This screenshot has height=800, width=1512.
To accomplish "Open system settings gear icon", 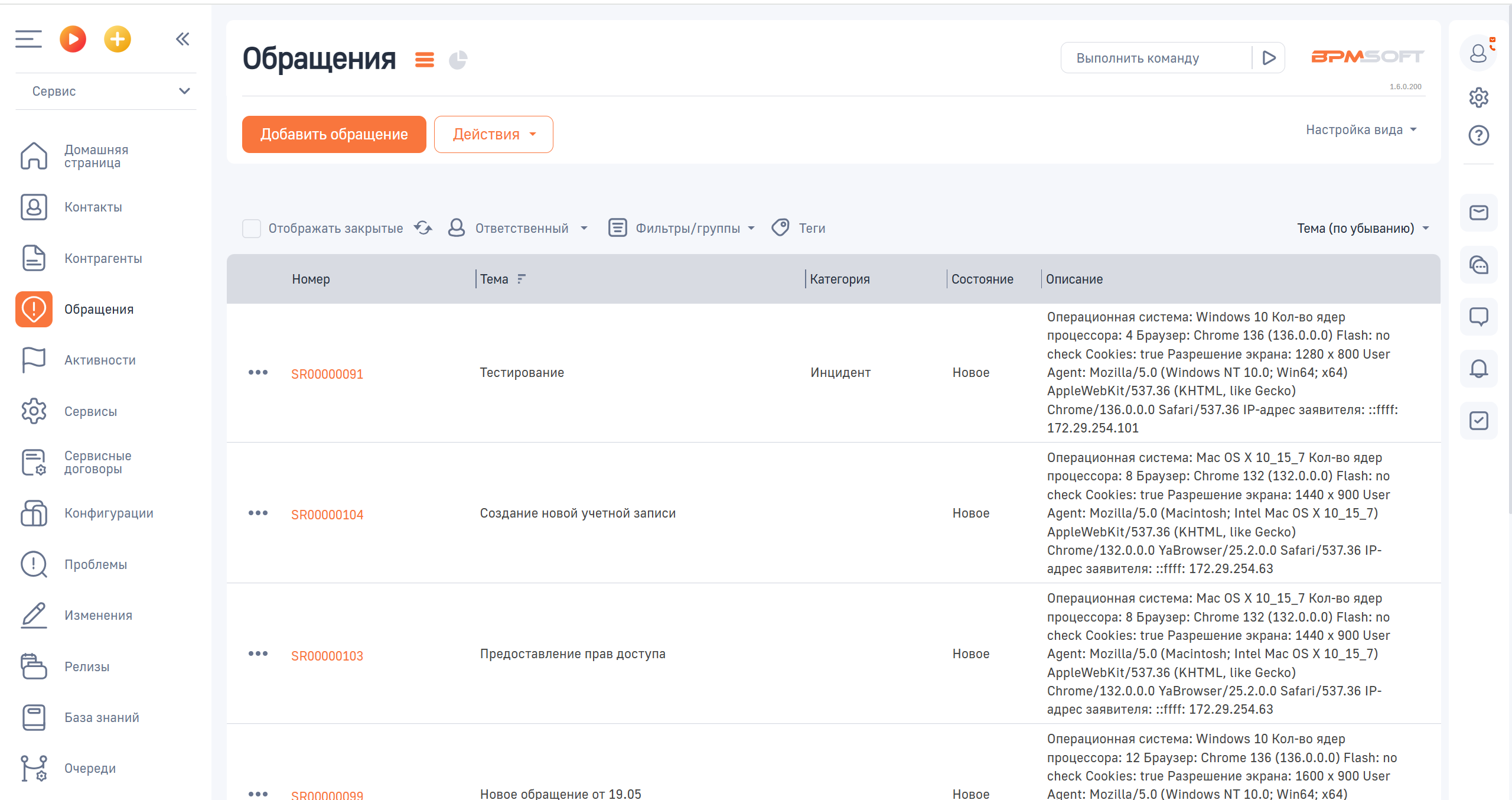I will (x=1478, y=97).
